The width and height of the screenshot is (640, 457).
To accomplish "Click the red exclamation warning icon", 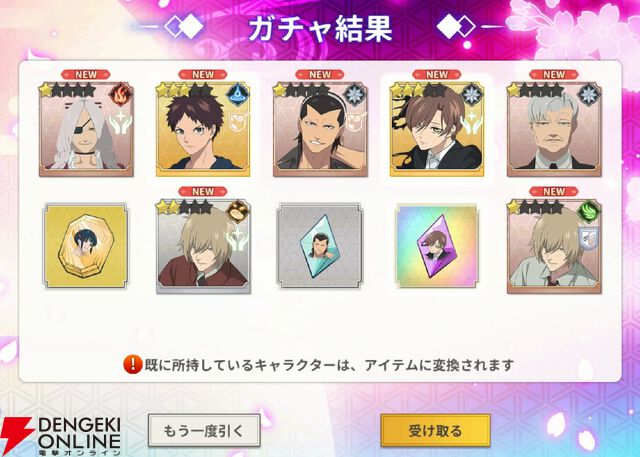I will 133,364.
